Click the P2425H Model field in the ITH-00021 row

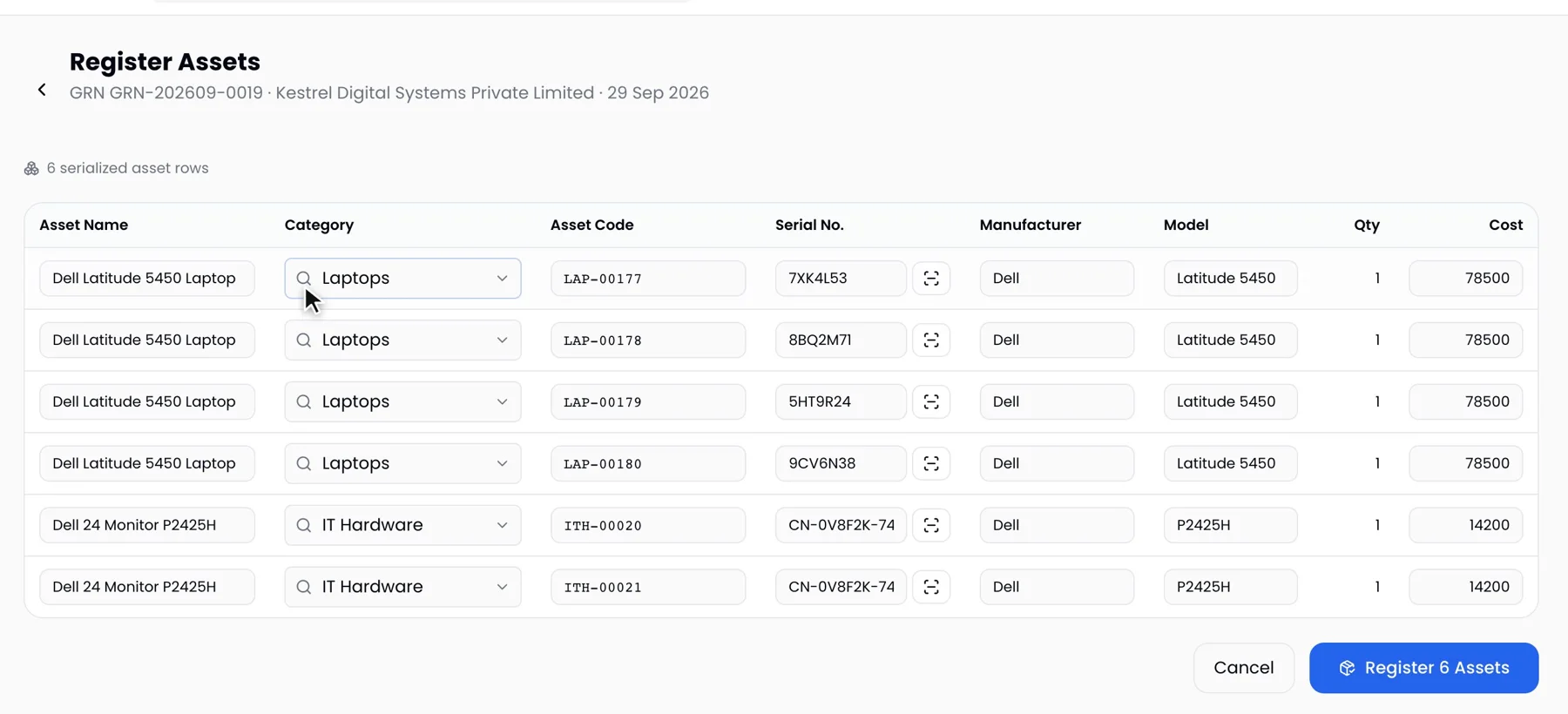point(1230,588)
